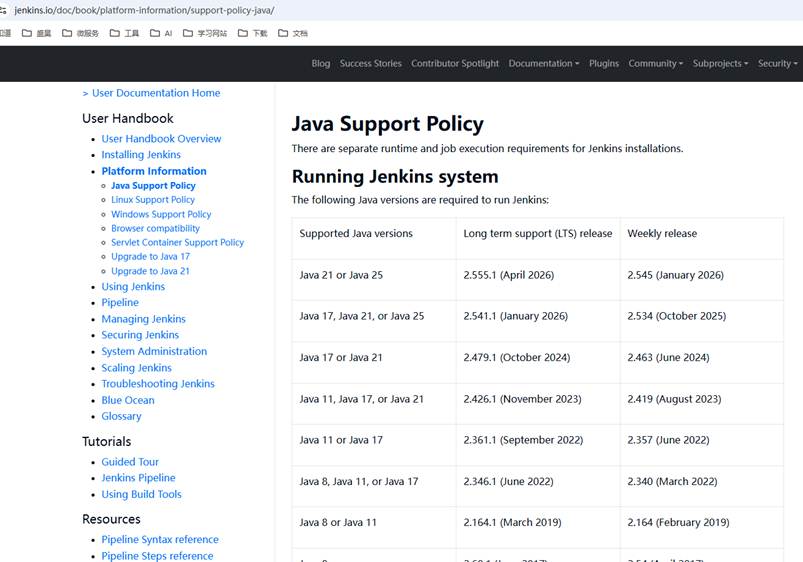Expand the Subprojects dropdown menu

tap(720, 64)
